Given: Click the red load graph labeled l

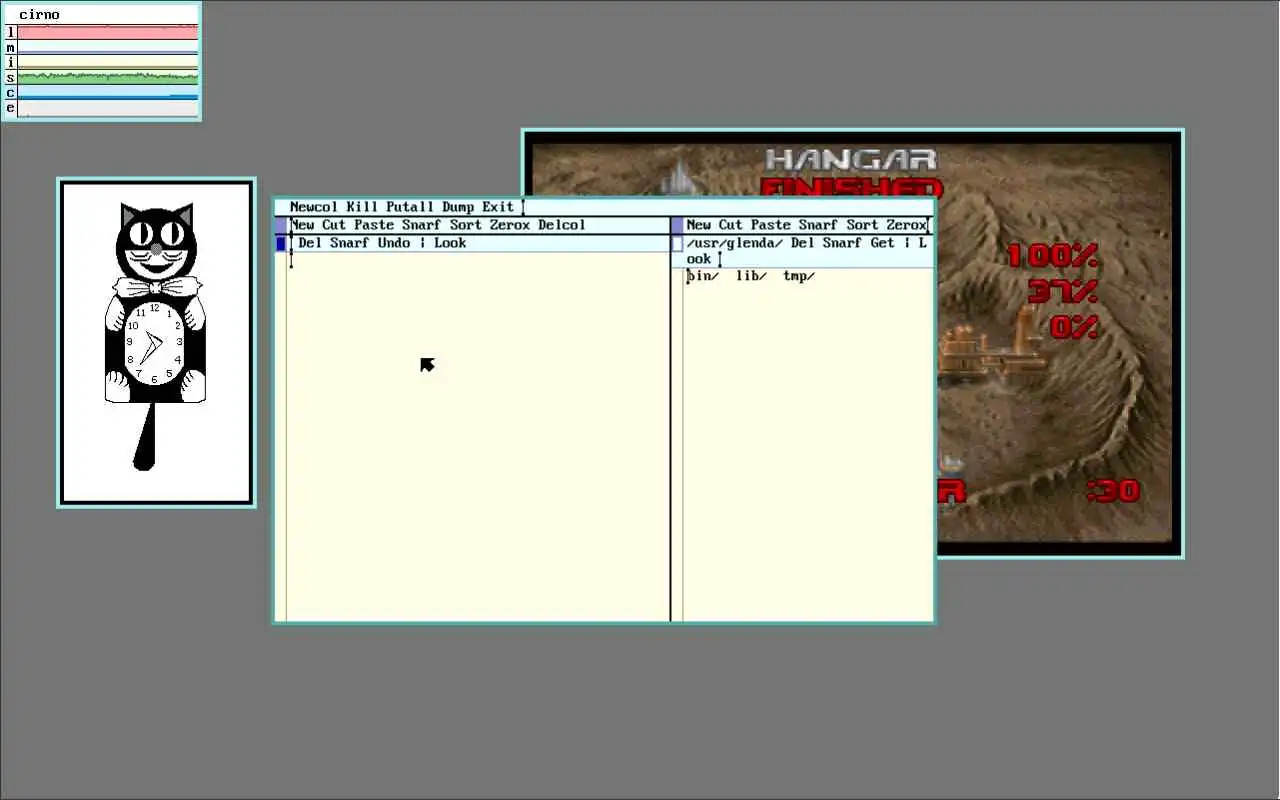Looking at the screenshot, I should [108, 32].
